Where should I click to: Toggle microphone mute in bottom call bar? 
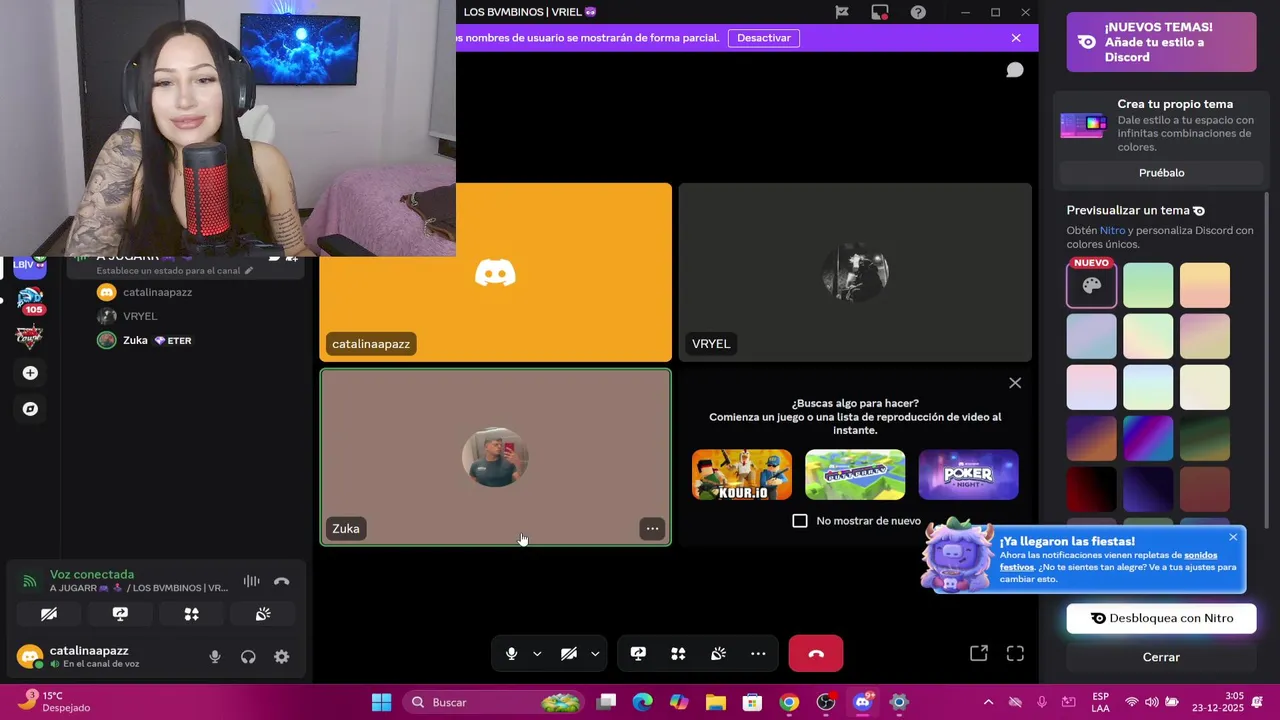(511, 654)
